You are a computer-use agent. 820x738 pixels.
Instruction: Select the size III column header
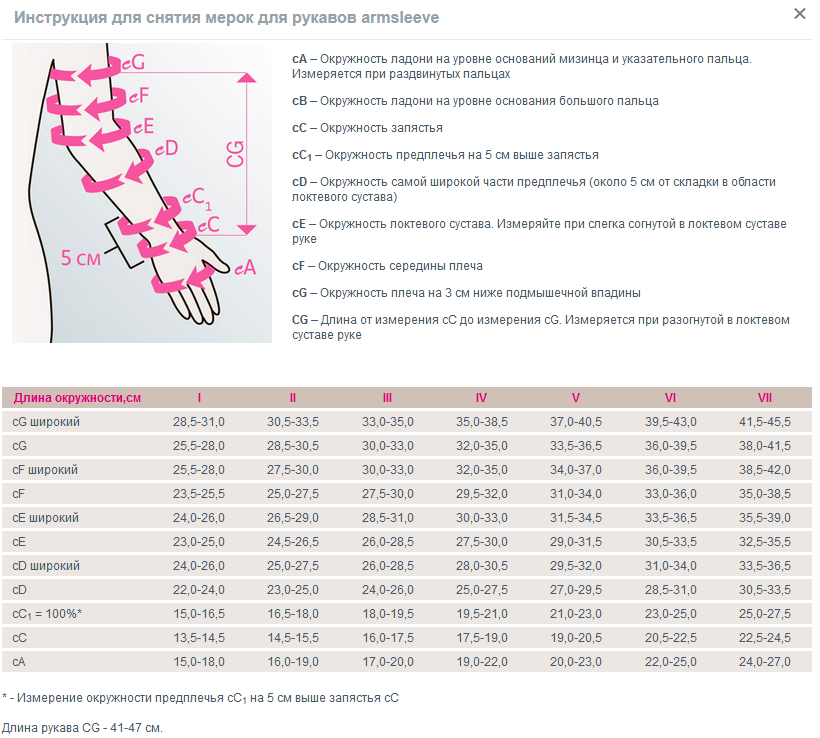(387, 397)
